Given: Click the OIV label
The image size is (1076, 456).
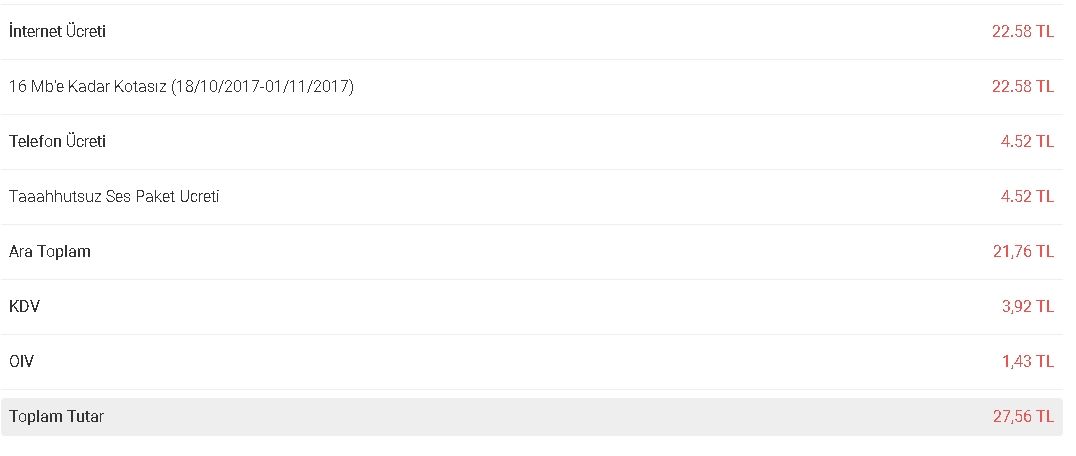Looking at the screenshot, I should (x=22, y=362).
